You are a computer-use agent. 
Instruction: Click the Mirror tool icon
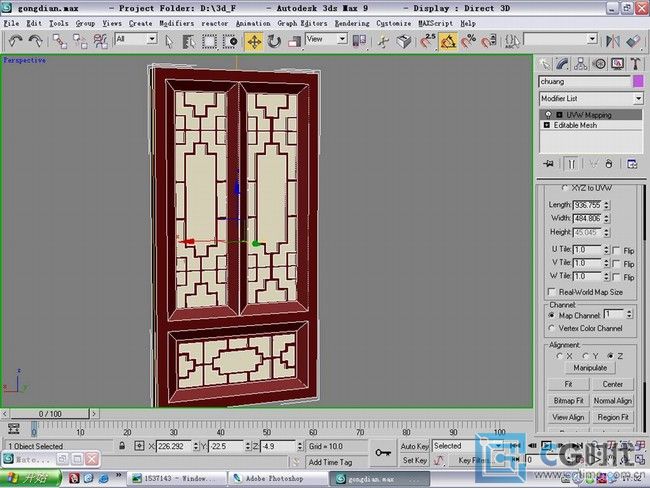[613, 41]
